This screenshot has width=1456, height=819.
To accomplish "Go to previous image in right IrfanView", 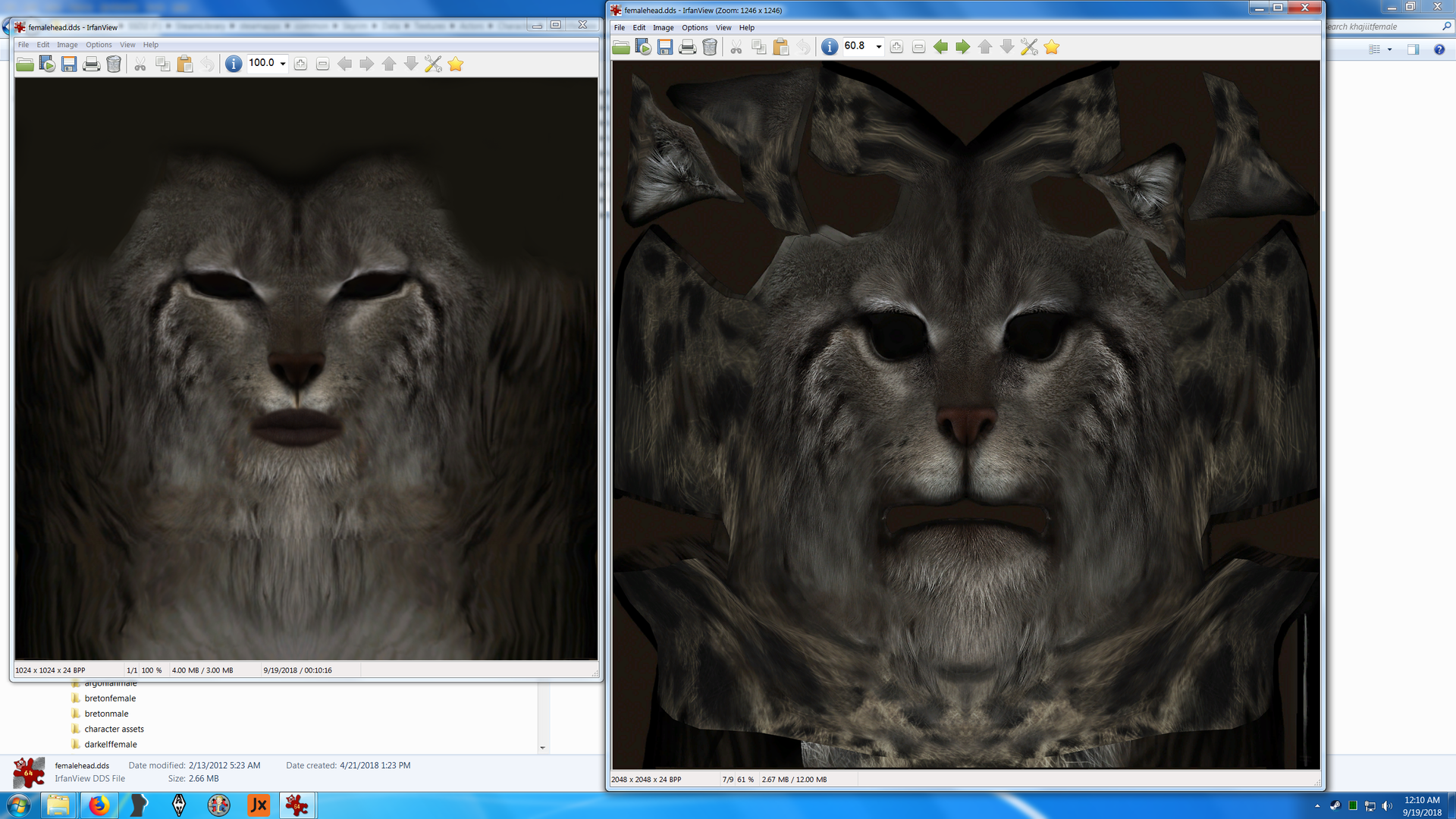I will [940, 47].
